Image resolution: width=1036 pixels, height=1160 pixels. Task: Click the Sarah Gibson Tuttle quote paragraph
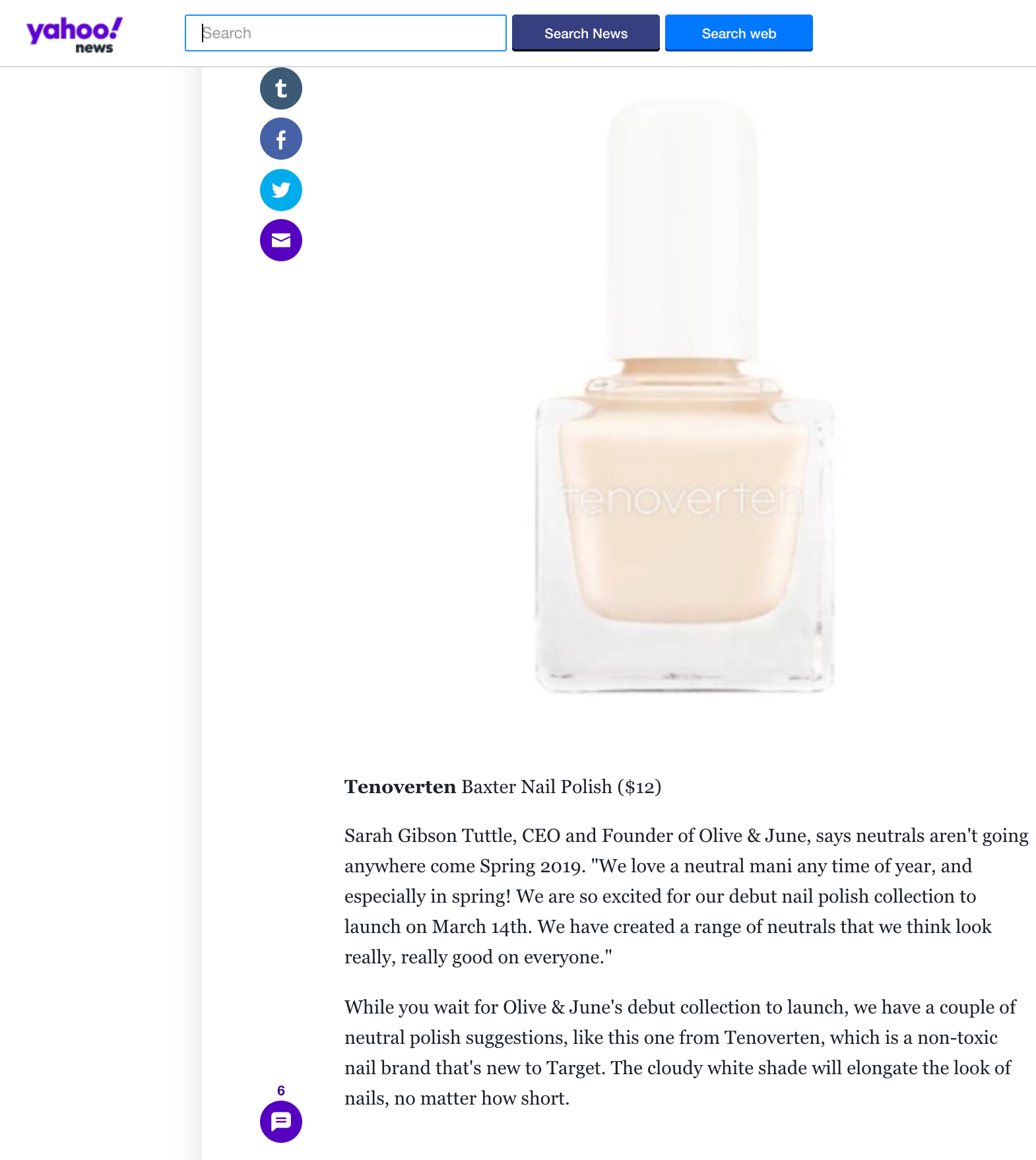pyautogui.click(x=686, y=896)
